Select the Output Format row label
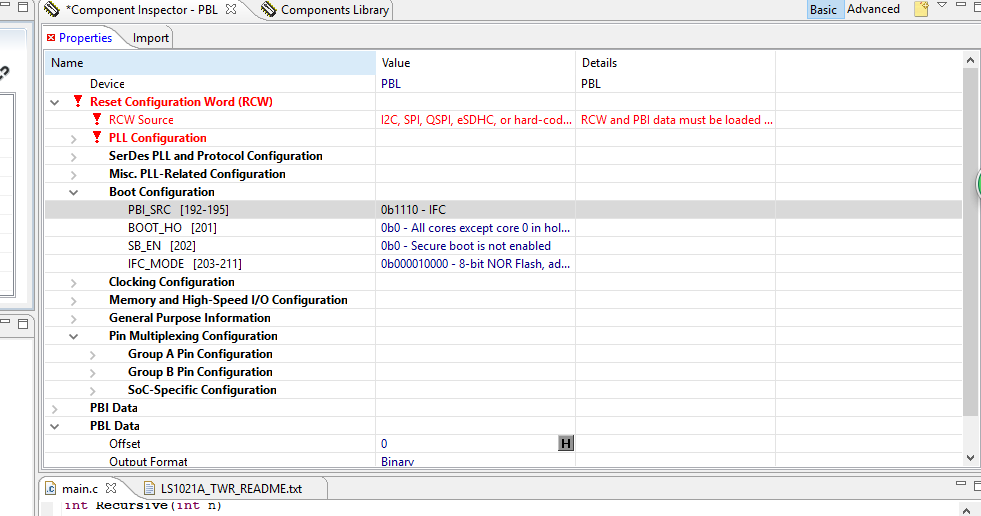The width and height of the screenshot is (981, 516). pyautogui.click(x=148, y=462)
